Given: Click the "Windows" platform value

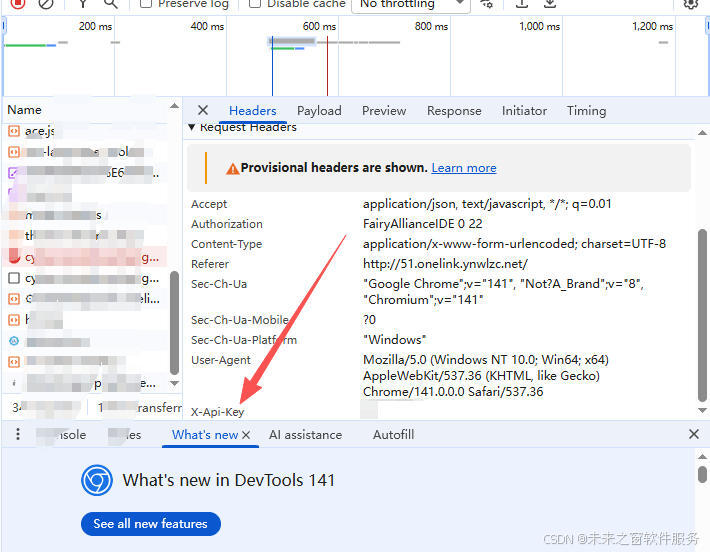Looking at the screenshot, I should [x=394, y=340].
